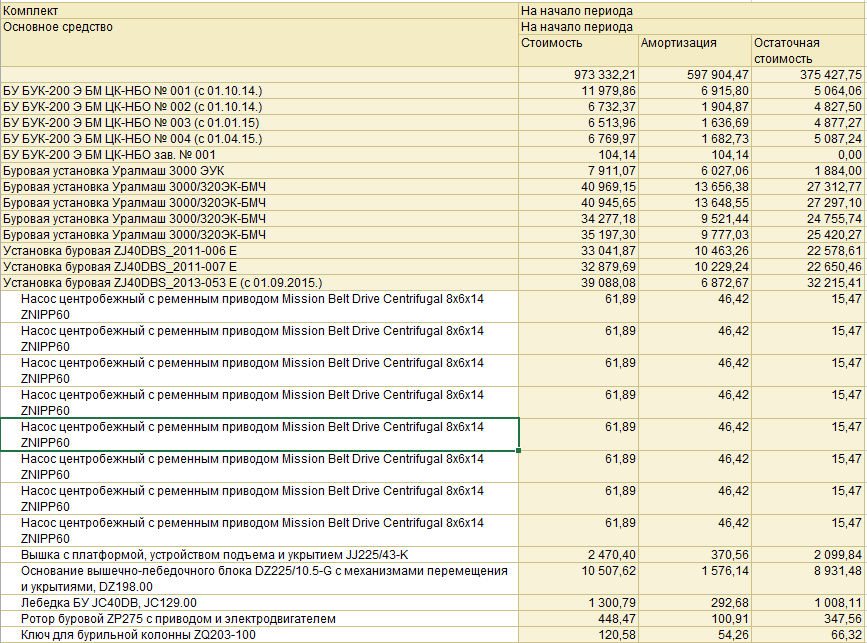This screenshot has width=867, height=643.
Task: Select the 'Основное средство' header cell
Action: click(x=259, y=43)
